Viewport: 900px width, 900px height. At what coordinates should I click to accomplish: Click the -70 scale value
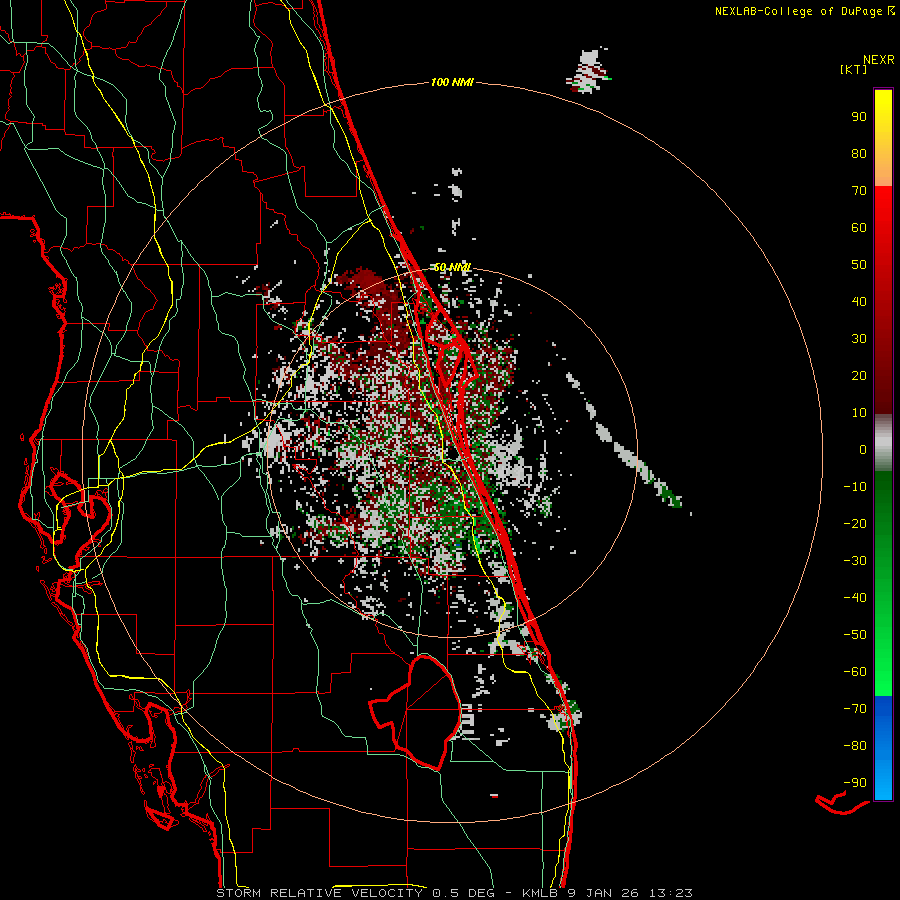coord(855,709)
